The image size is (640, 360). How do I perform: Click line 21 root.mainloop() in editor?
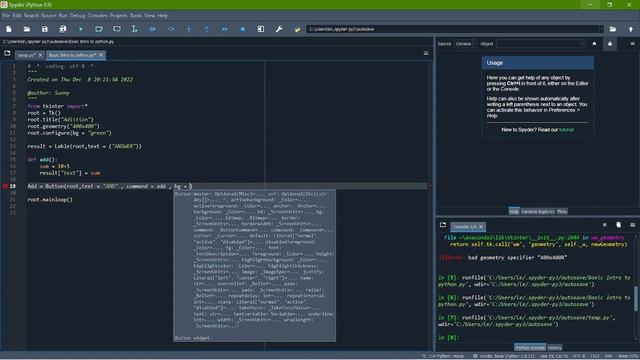(x=50, y=200)
